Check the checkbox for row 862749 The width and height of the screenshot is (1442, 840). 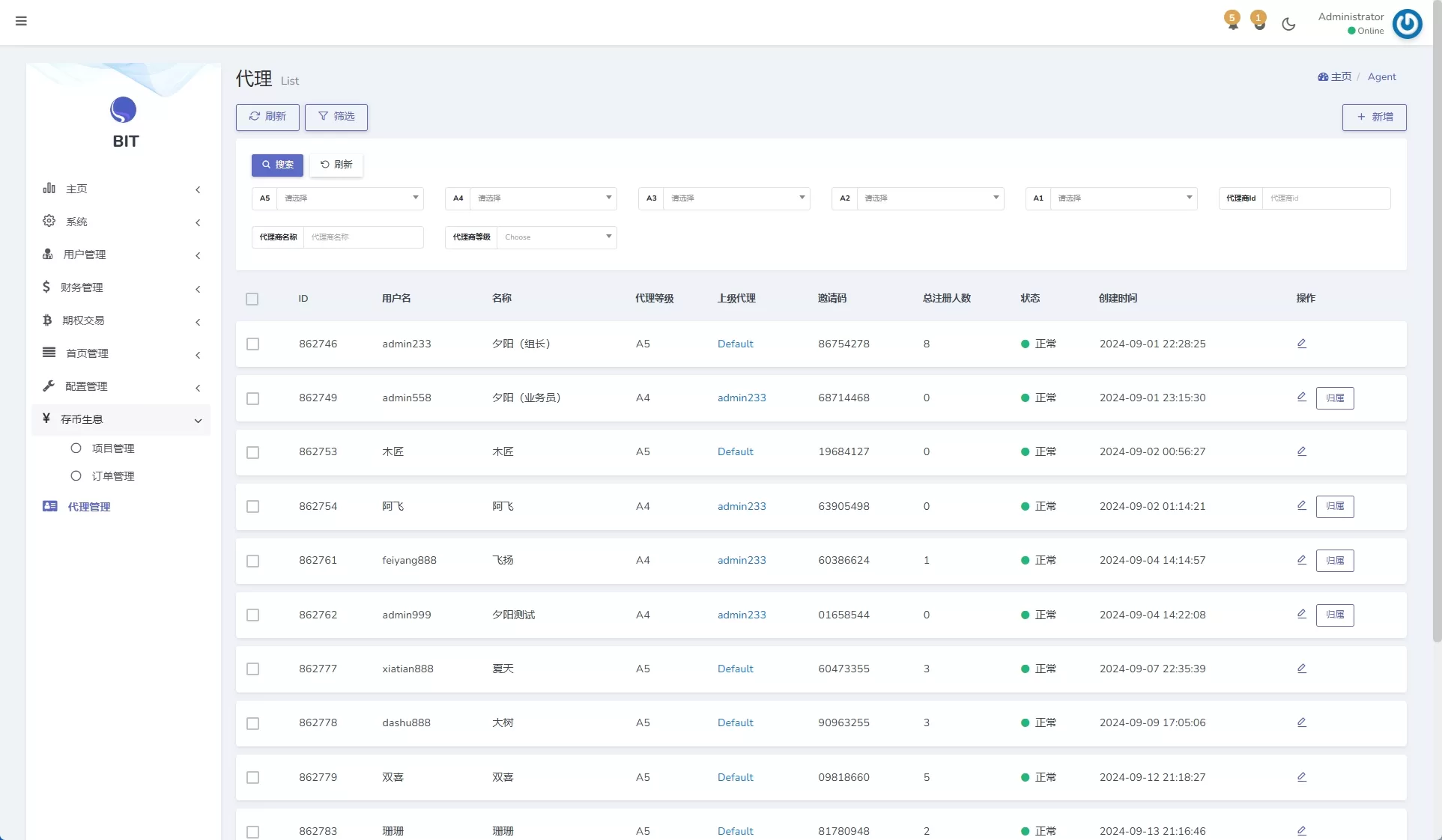click(253, 398)
